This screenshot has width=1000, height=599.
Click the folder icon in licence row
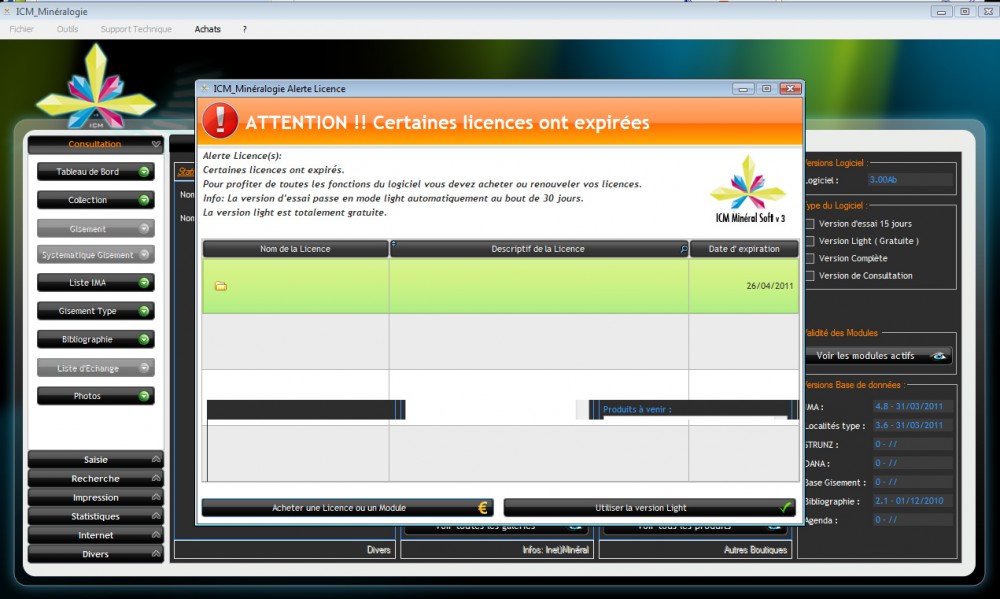tap(221, 286)
